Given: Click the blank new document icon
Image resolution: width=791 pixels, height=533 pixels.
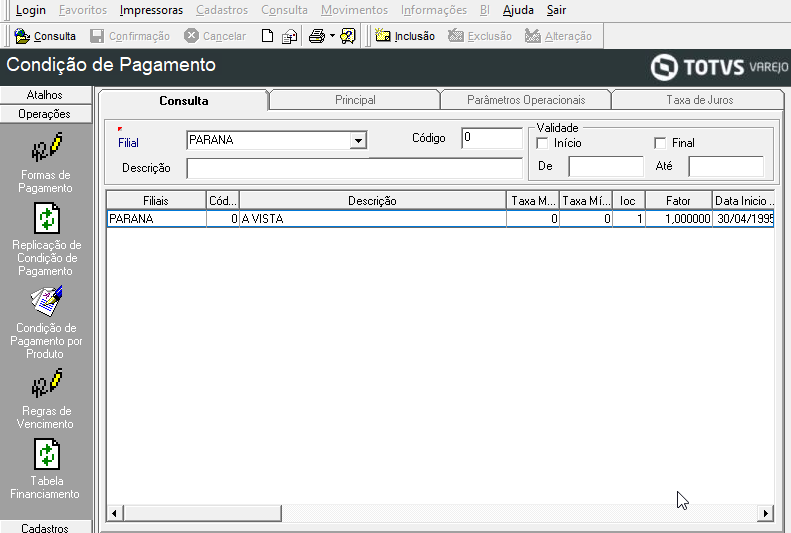Looking at the screenshot, I should tap(267, 36).
